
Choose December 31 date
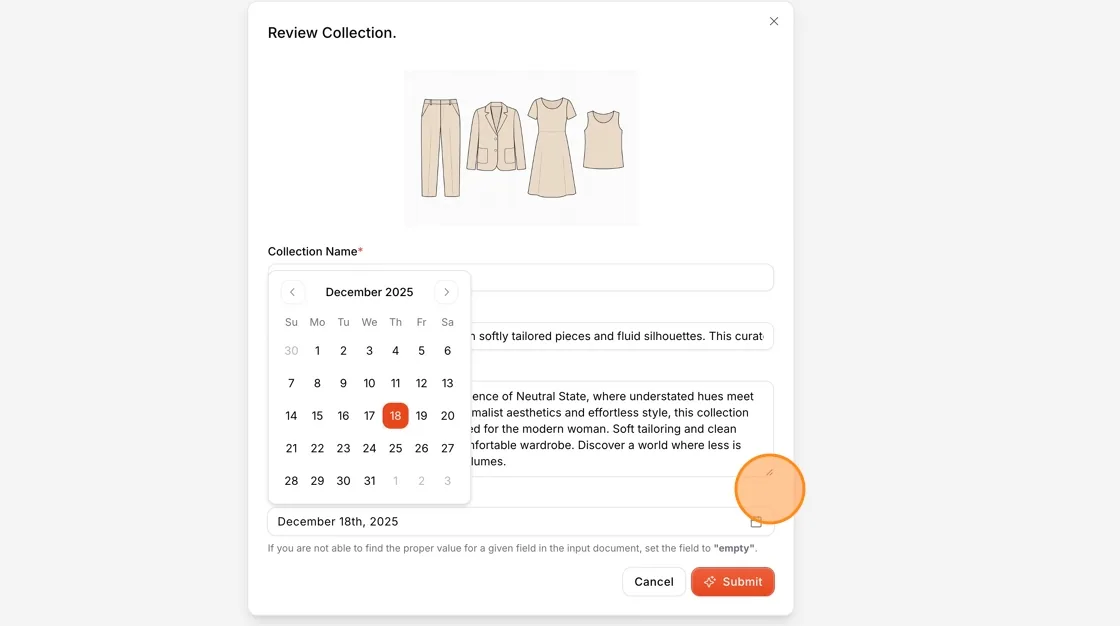point(369,481)
